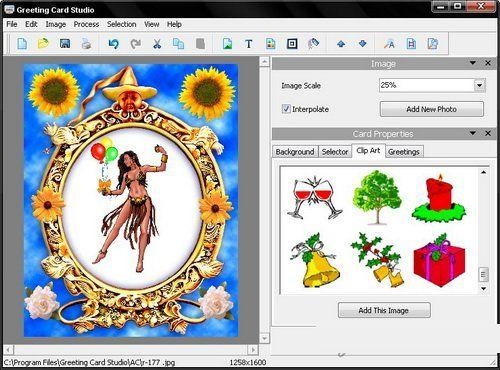Click the clip art scrollbar thumb
This screenshot has height=370, width=500.
pyautogui.click(x=483, y=275)
